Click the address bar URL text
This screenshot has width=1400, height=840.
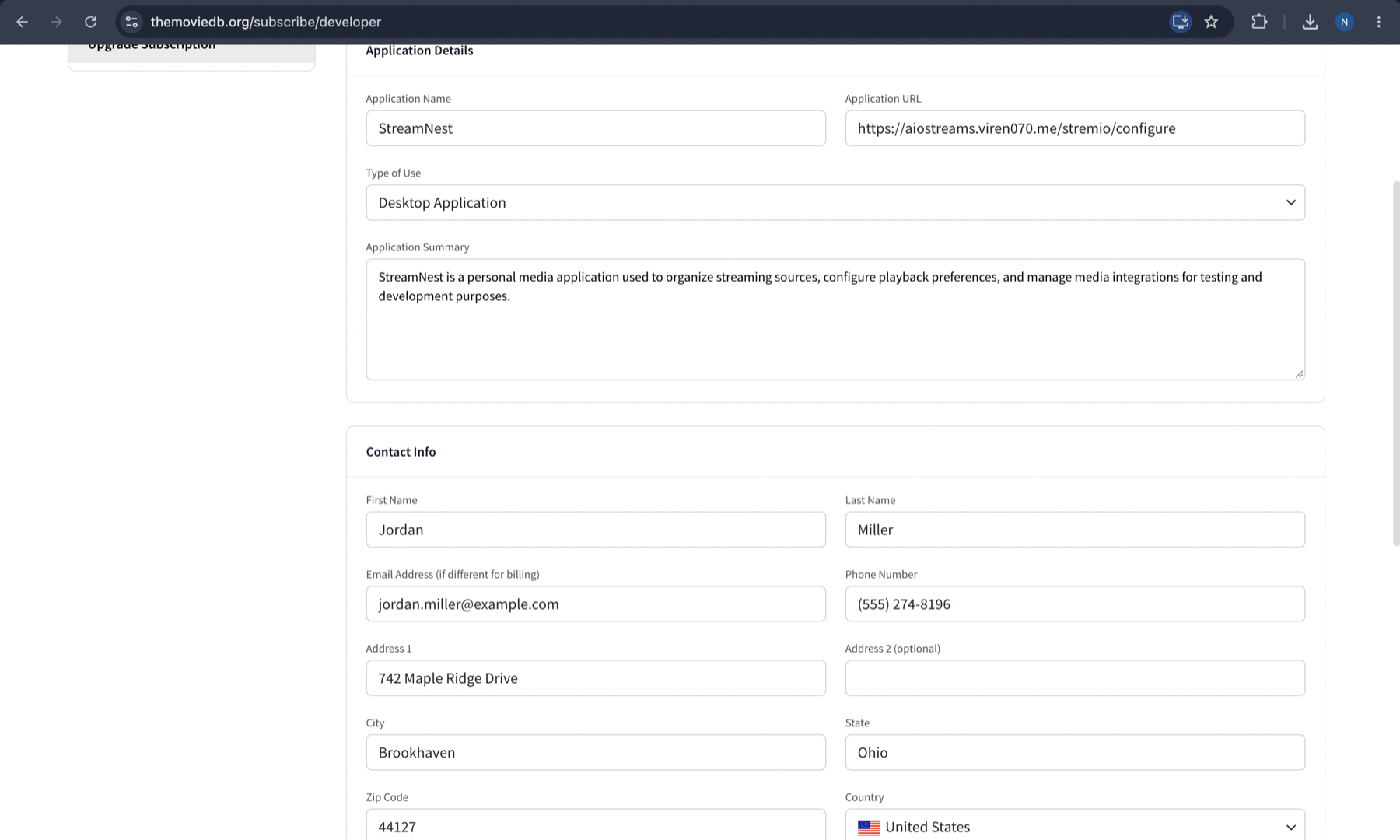[266, 22]
